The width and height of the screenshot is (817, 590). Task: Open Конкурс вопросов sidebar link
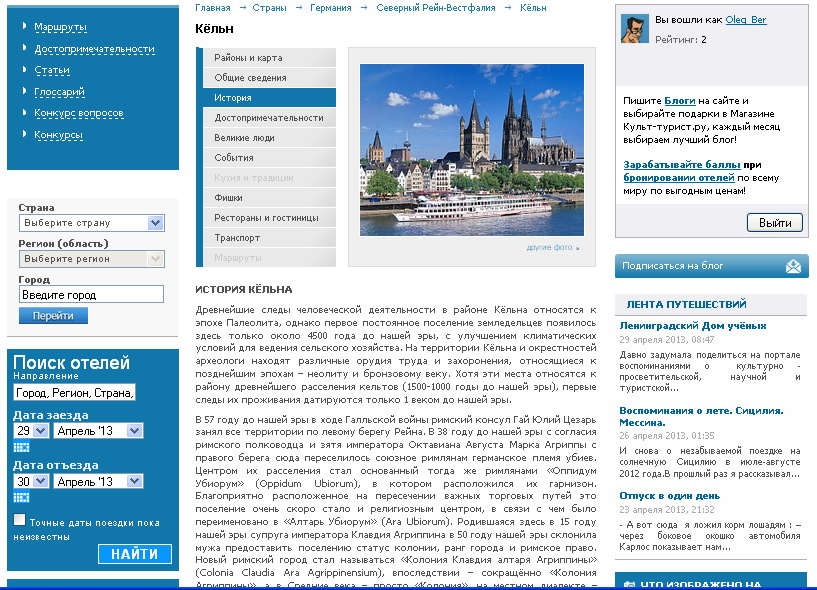(x=79, y=113)
